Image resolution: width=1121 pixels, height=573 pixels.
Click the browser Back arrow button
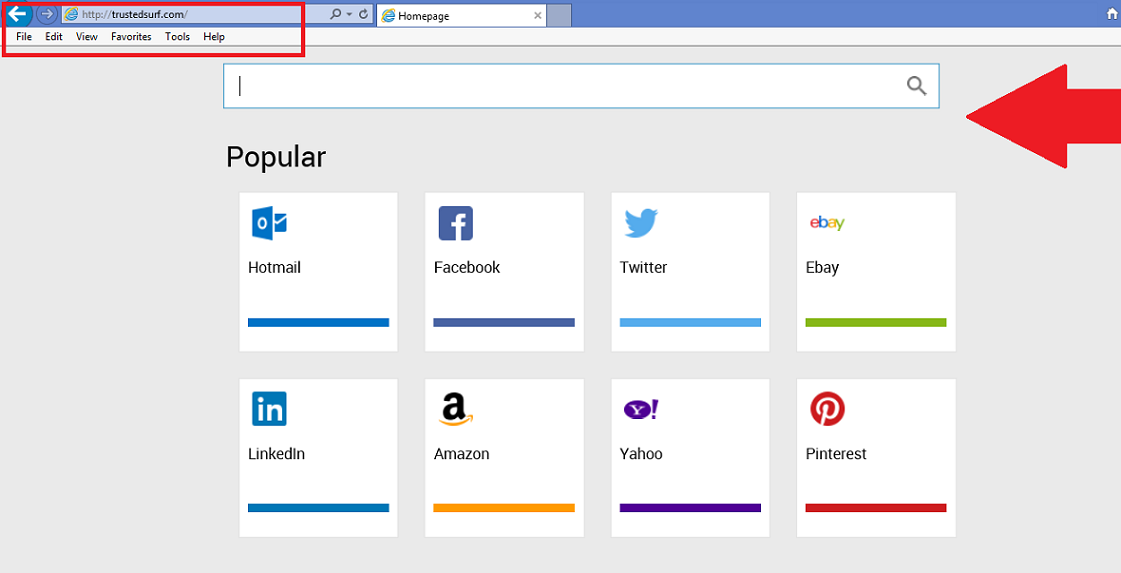click(17, 14)
